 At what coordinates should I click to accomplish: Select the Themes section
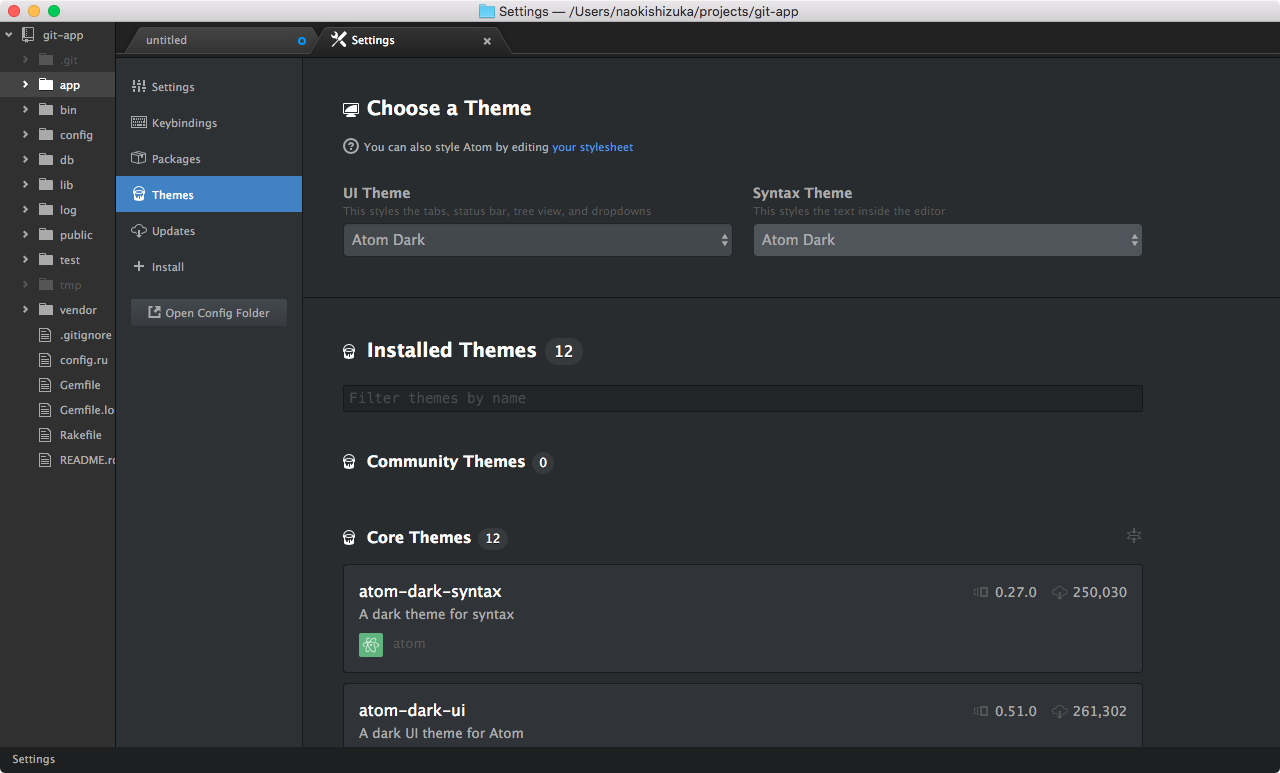coord(208,195)
